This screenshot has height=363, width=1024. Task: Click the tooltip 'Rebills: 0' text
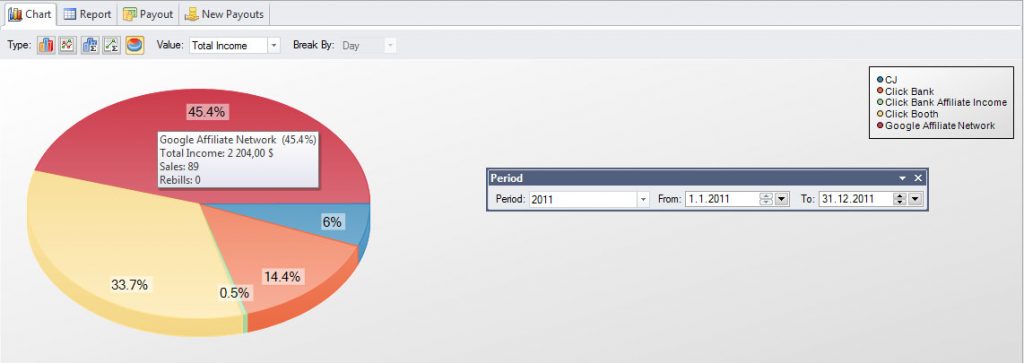pos(180,180)
